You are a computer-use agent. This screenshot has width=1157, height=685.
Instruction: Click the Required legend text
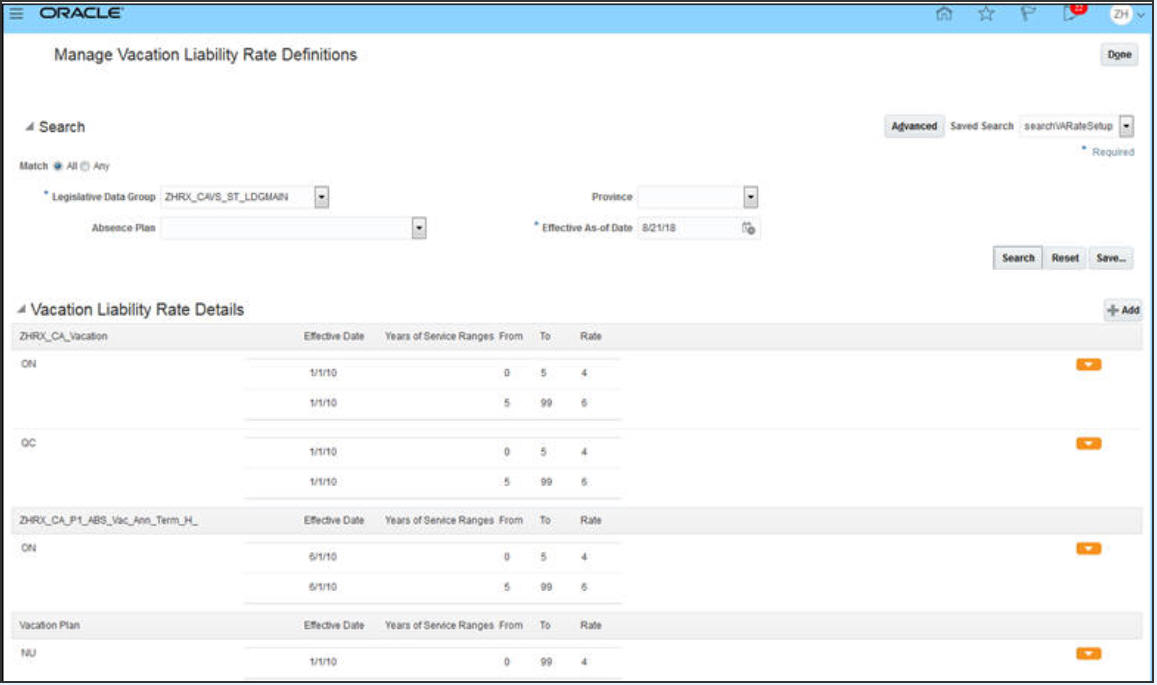pyautogui.click(x=1113, y=152)
